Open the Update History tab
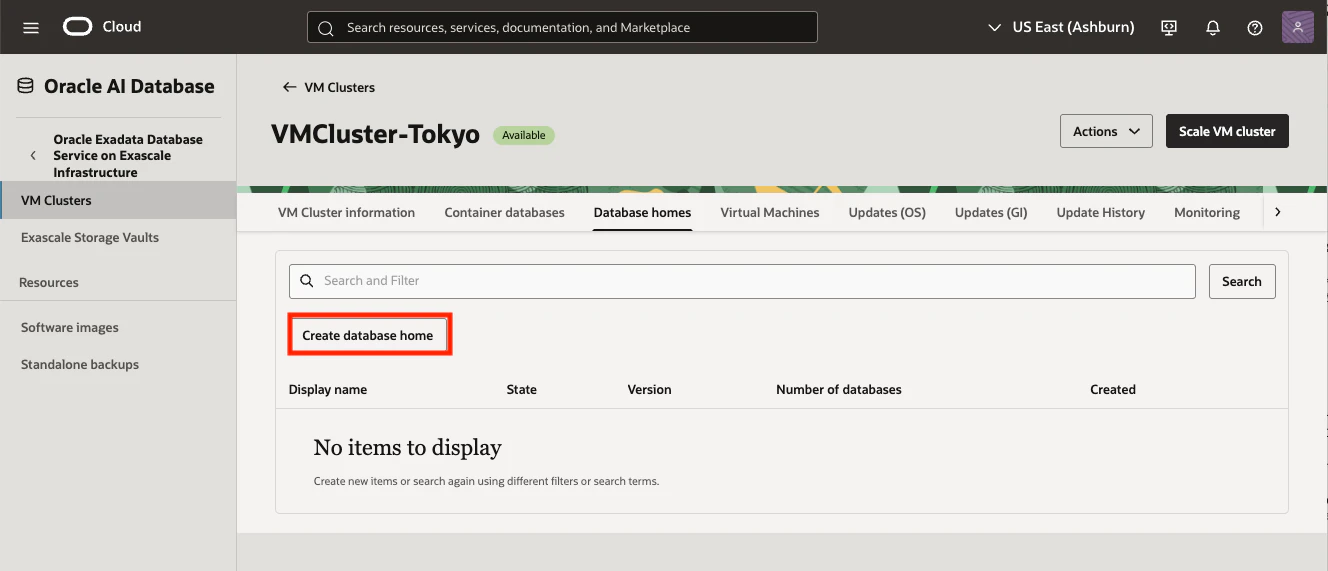 click(x=1101, y=212)
